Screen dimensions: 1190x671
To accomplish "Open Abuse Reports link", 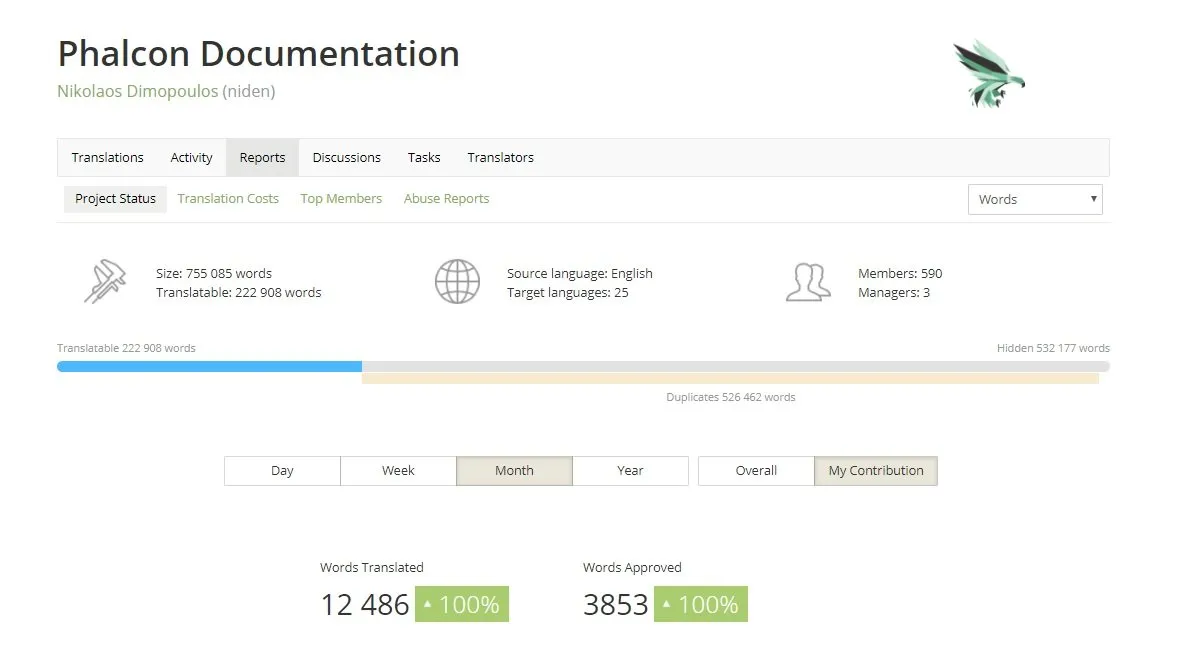I will [x=446, y=199].
